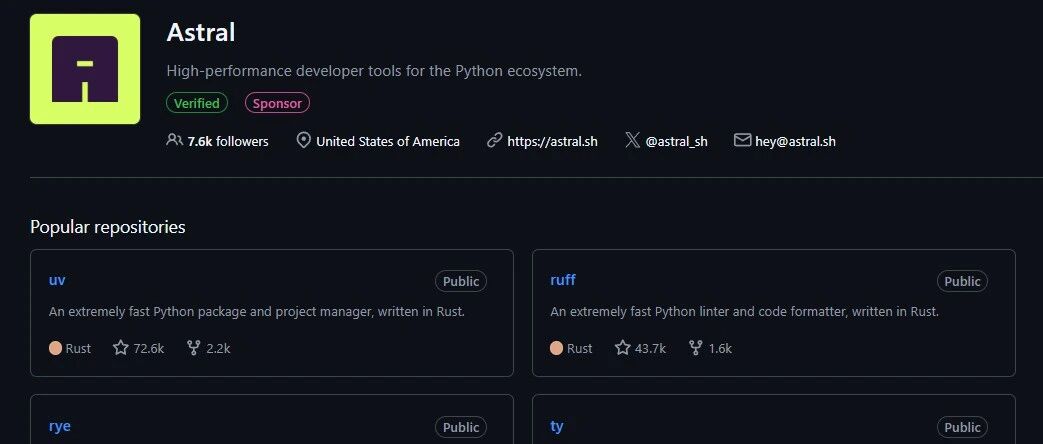
Task: Click the fork icon on the uv card
Action: [194, 347]
